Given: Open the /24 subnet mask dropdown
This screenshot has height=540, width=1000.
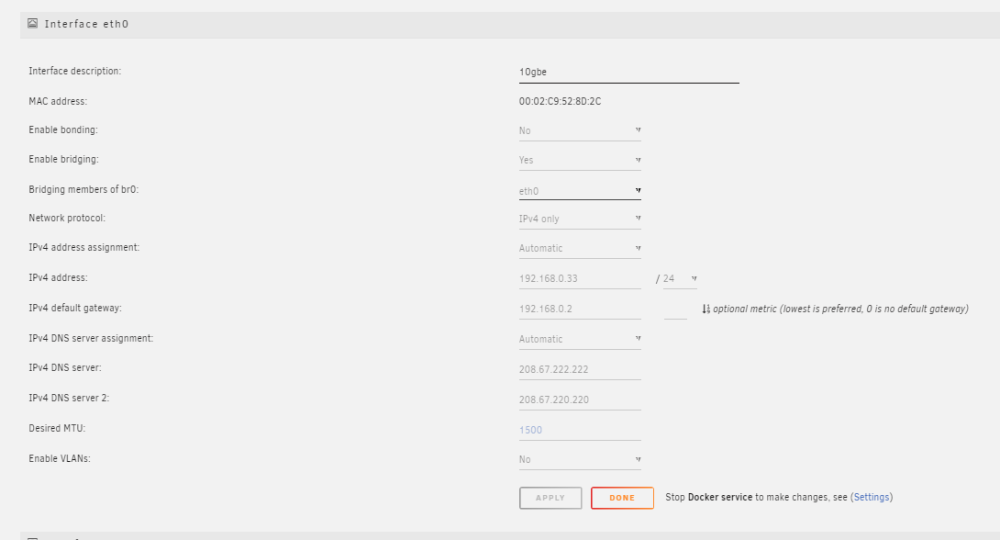Looking at the screenshot, I should [680, 279].
